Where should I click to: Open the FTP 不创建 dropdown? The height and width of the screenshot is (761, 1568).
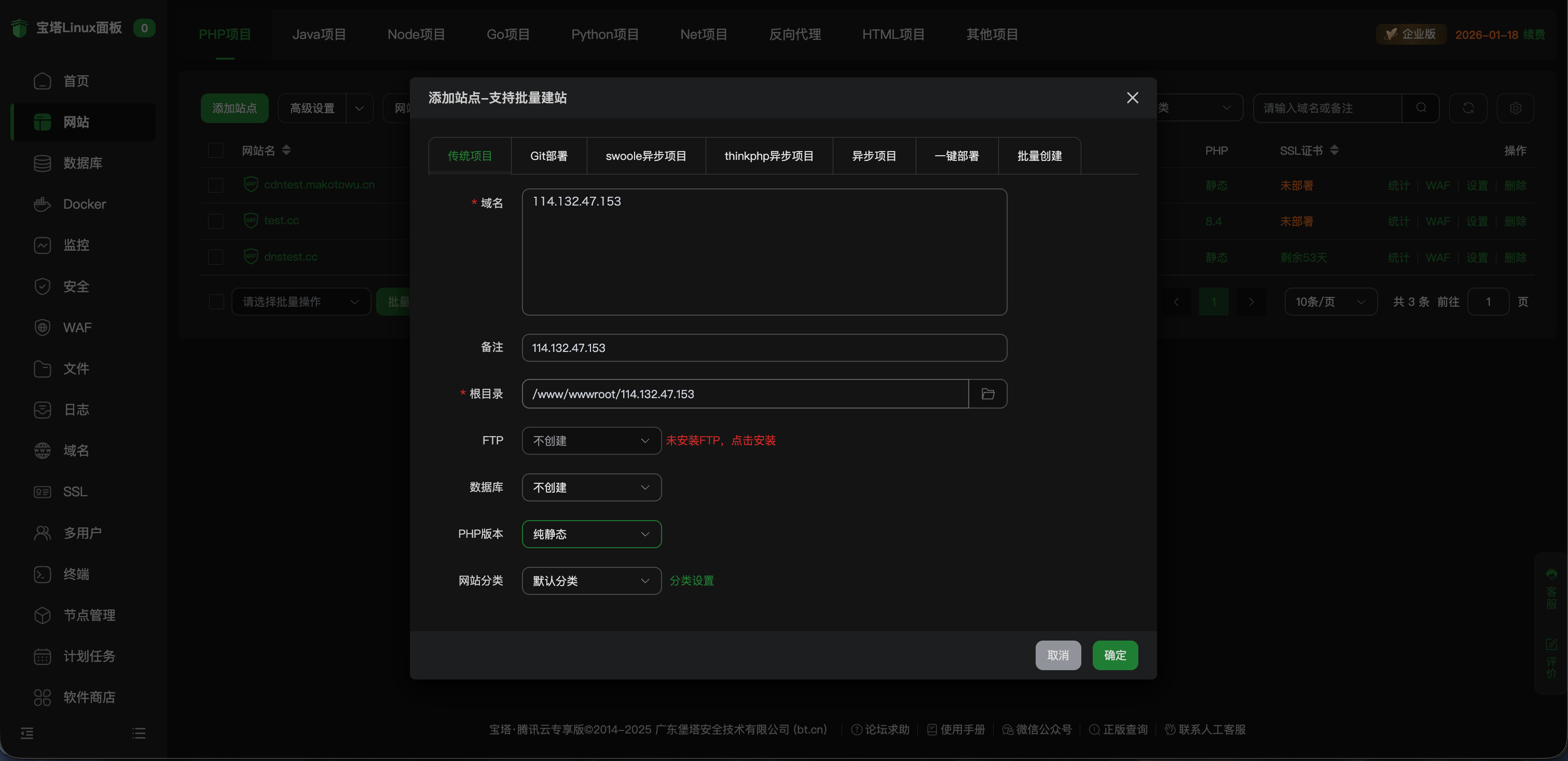(x=590, y=440)
